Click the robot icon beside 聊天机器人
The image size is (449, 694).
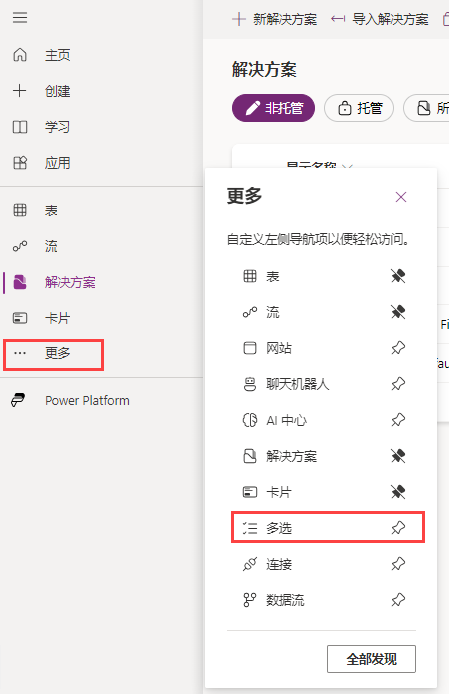tap(250, 384)
